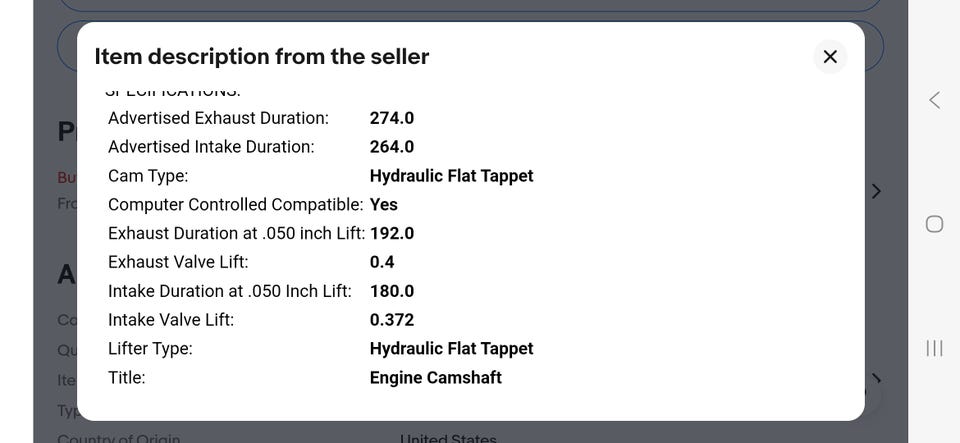Select the "Advertised Intake Duration" label
The image size is (960, 443).
(211, 147)
